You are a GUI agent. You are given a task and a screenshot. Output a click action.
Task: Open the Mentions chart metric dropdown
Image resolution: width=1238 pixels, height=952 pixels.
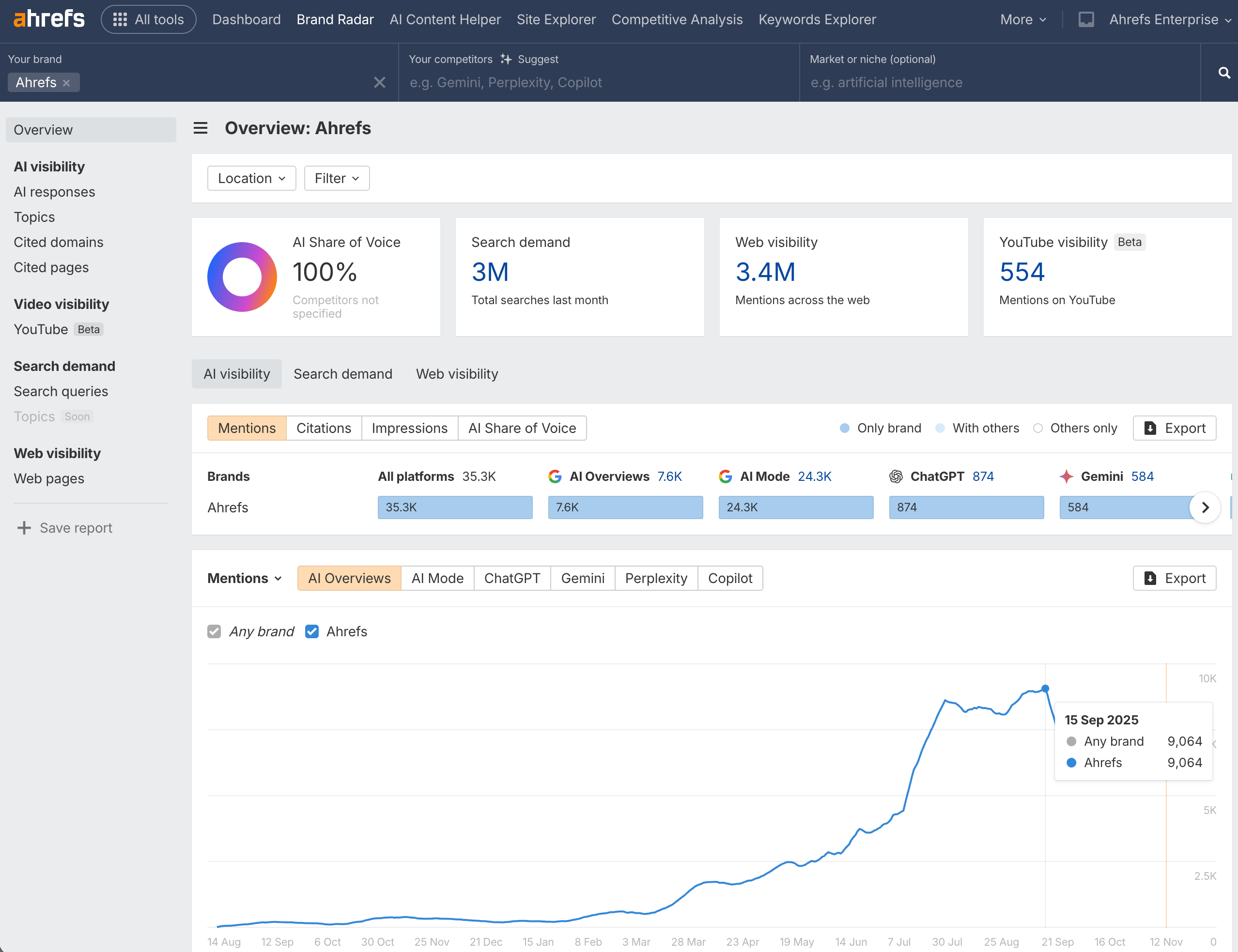pos(244,578)
